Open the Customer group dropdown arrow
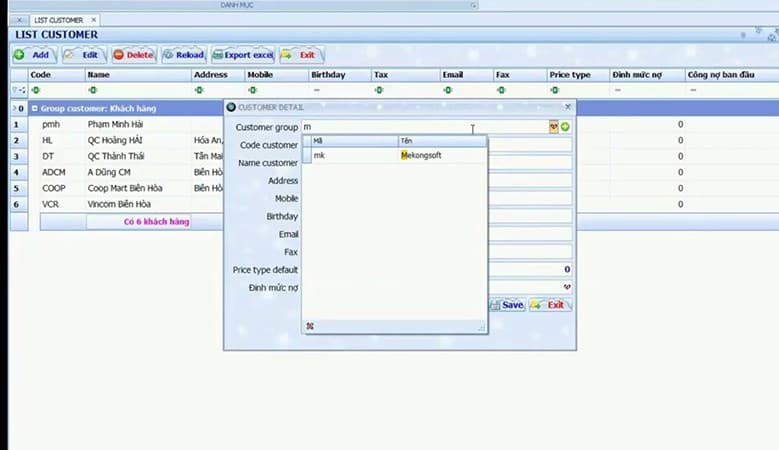Image resolution: width=779 pixels, height=450 pixels. pos(553,127)
